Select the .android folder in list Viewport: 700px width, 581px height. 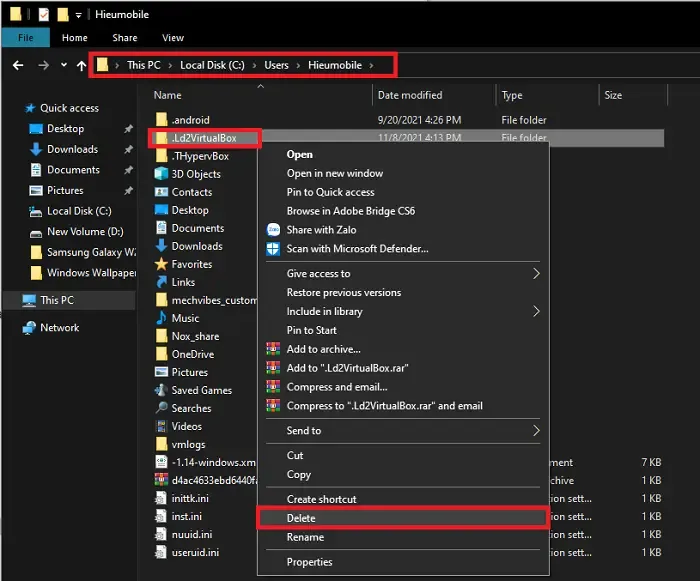tap(190, 121)
